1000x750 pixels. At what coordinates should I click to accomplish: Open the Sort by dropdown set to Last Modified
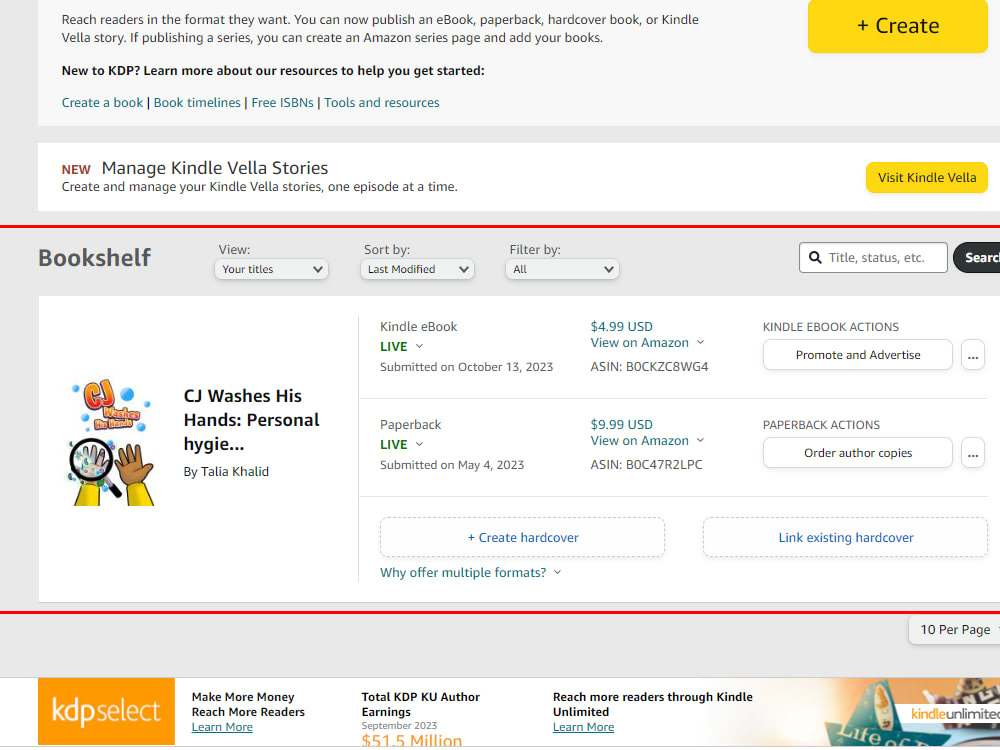pyautogui.click(x=417, y=269)
